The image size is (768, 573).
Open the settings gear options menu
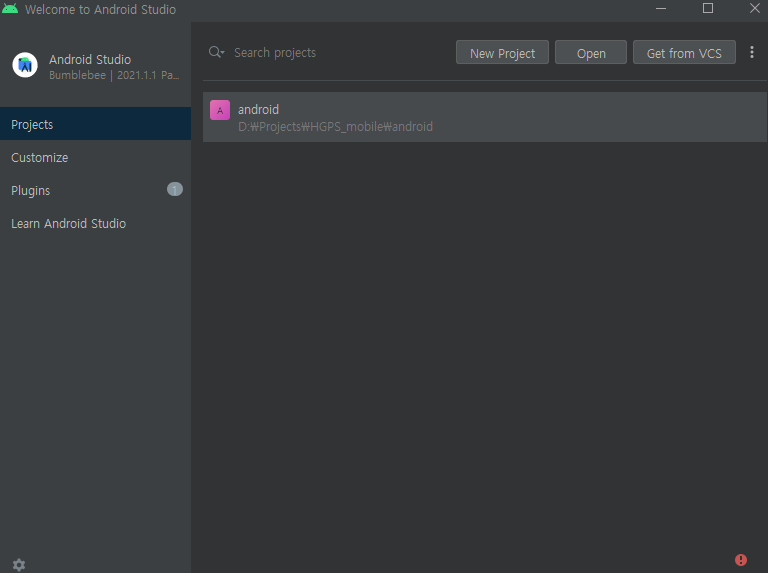pyautogui.click(x=19, y=565)
